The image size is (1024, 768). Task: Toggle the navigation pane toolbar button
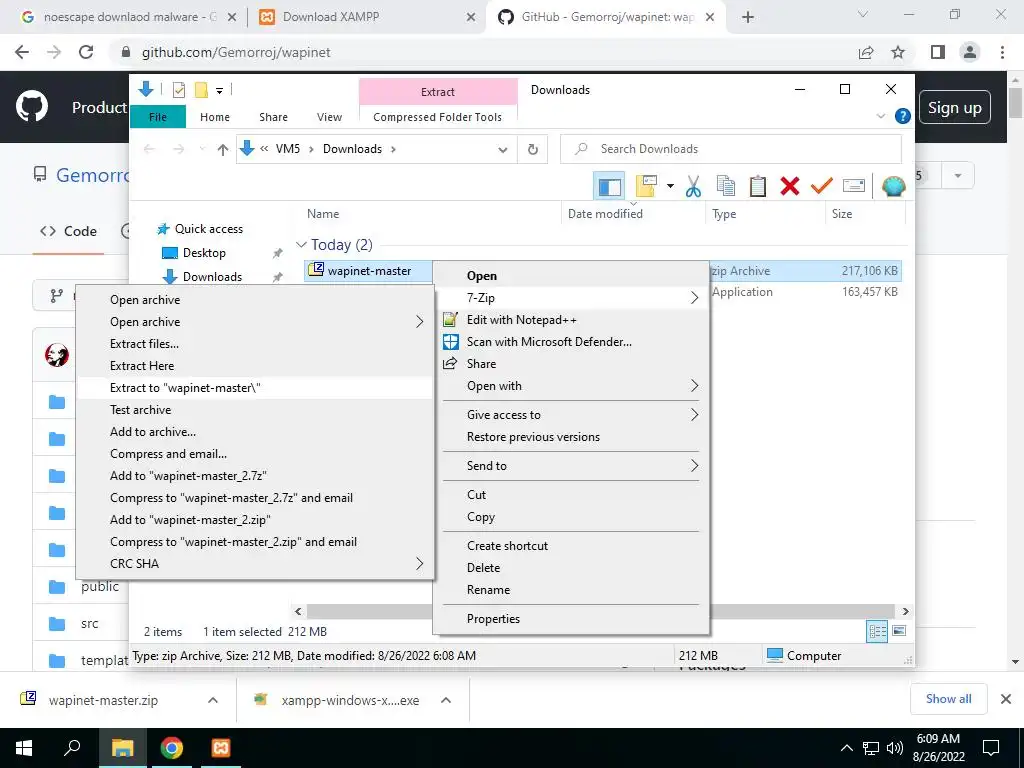(x=609, y=186)
